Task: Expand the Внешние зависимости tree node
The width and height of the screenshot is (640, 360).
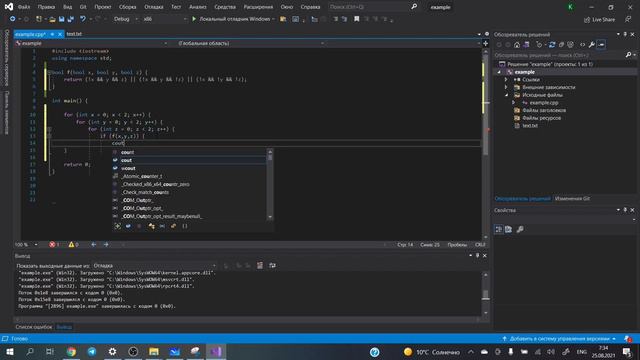Action: tap(506, 87)
